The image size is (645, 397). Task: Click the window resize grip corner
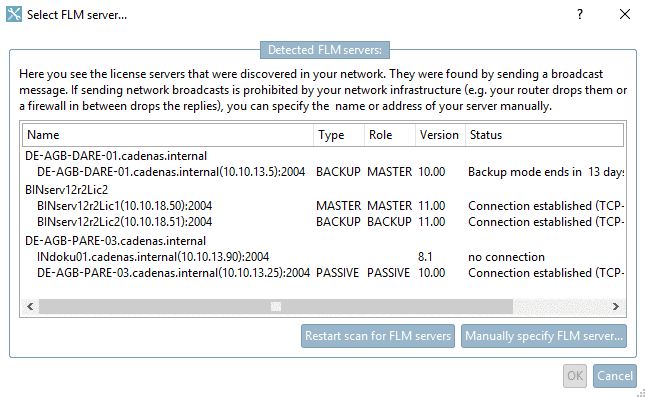point(640,392)
